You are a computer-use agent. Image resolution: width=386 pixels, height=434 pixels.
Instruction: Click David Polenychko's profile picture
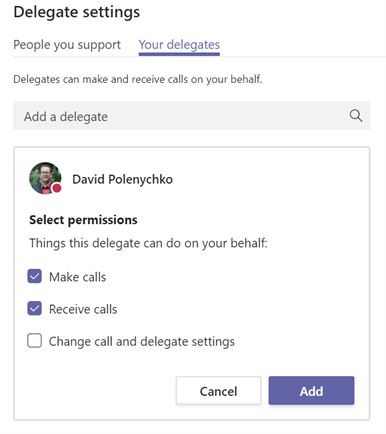tap(45, 178)
